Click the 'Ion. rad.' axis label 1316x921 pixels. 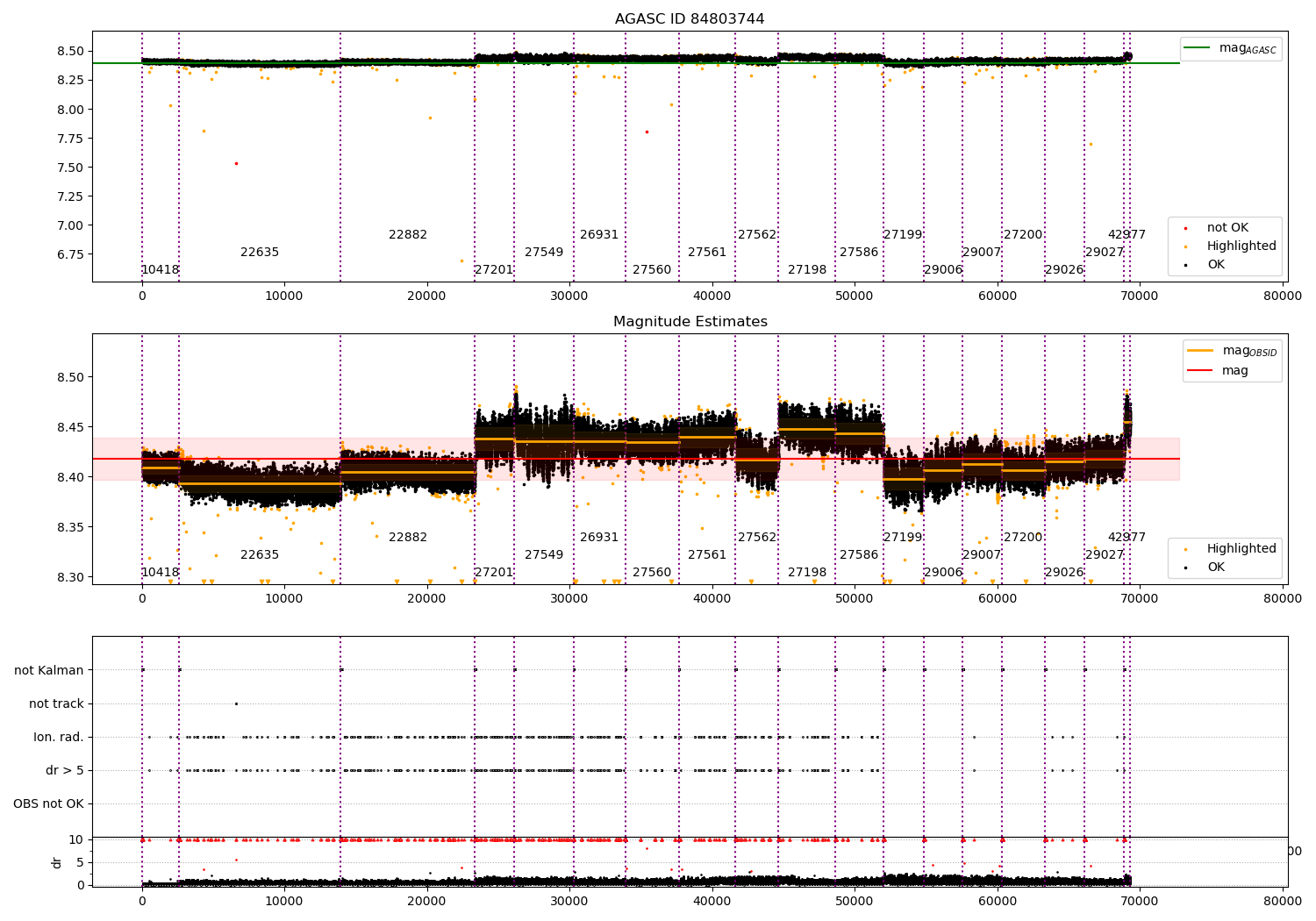(x=59, y=738)
